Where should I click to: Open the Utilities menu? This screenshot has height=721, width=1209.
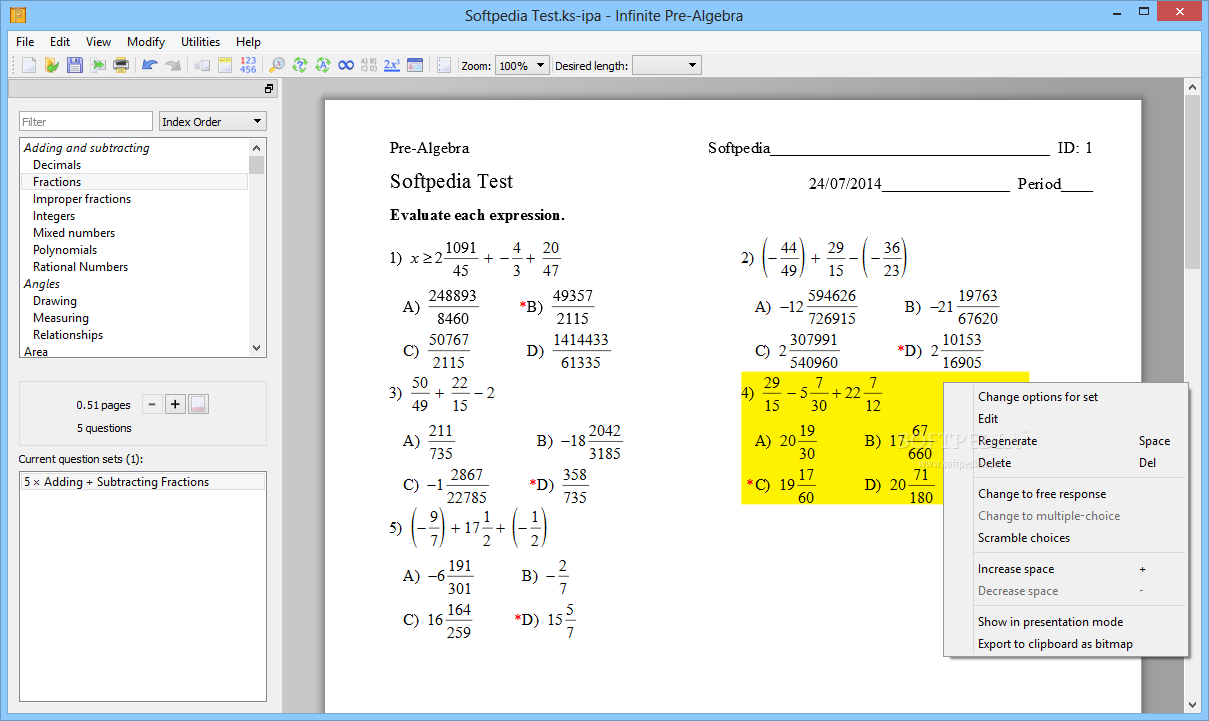pyautogui.click(x=200, y=42)
